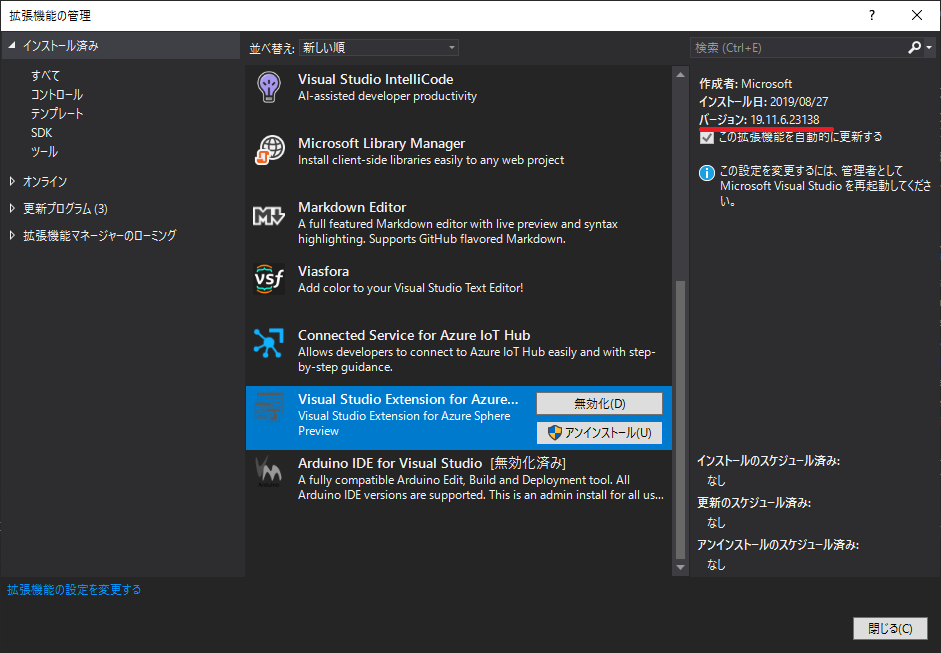Click the インストールのスケジュール済み label

click(x=768, y=461)
